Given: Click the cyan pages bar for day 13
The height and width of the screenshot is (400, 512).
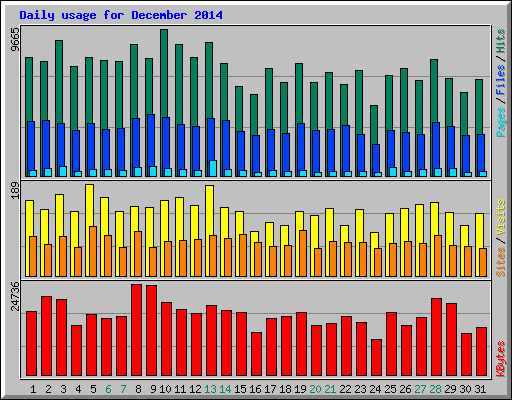Looking at the screenshot, I should tap(213, 168).
